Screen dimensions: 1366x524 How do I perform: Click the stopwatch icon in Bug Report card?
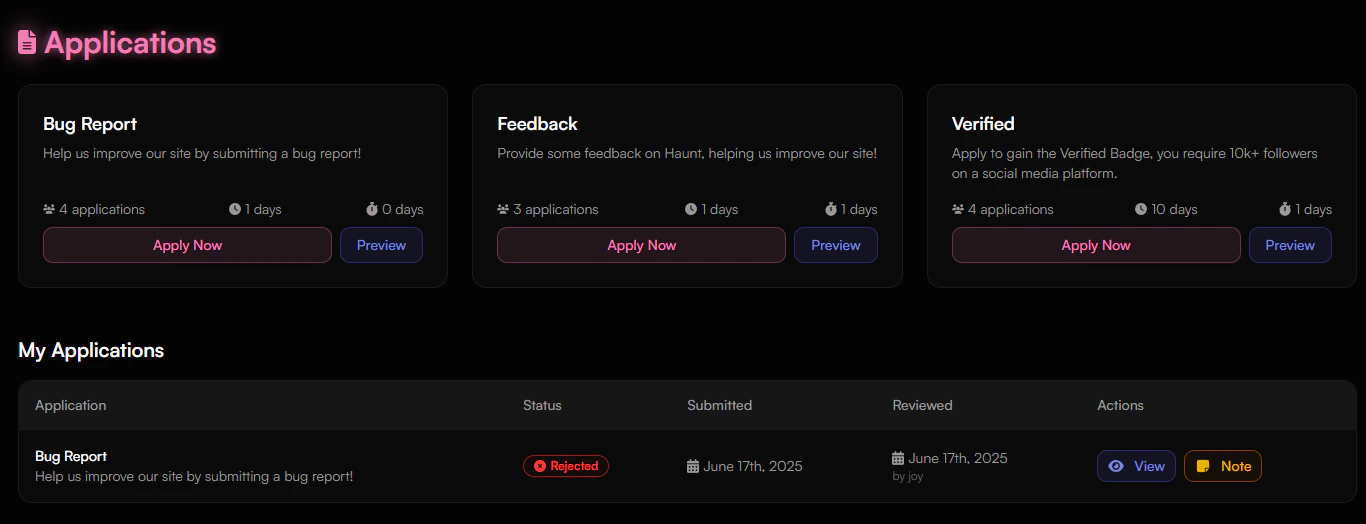click(x=372, y=209)
